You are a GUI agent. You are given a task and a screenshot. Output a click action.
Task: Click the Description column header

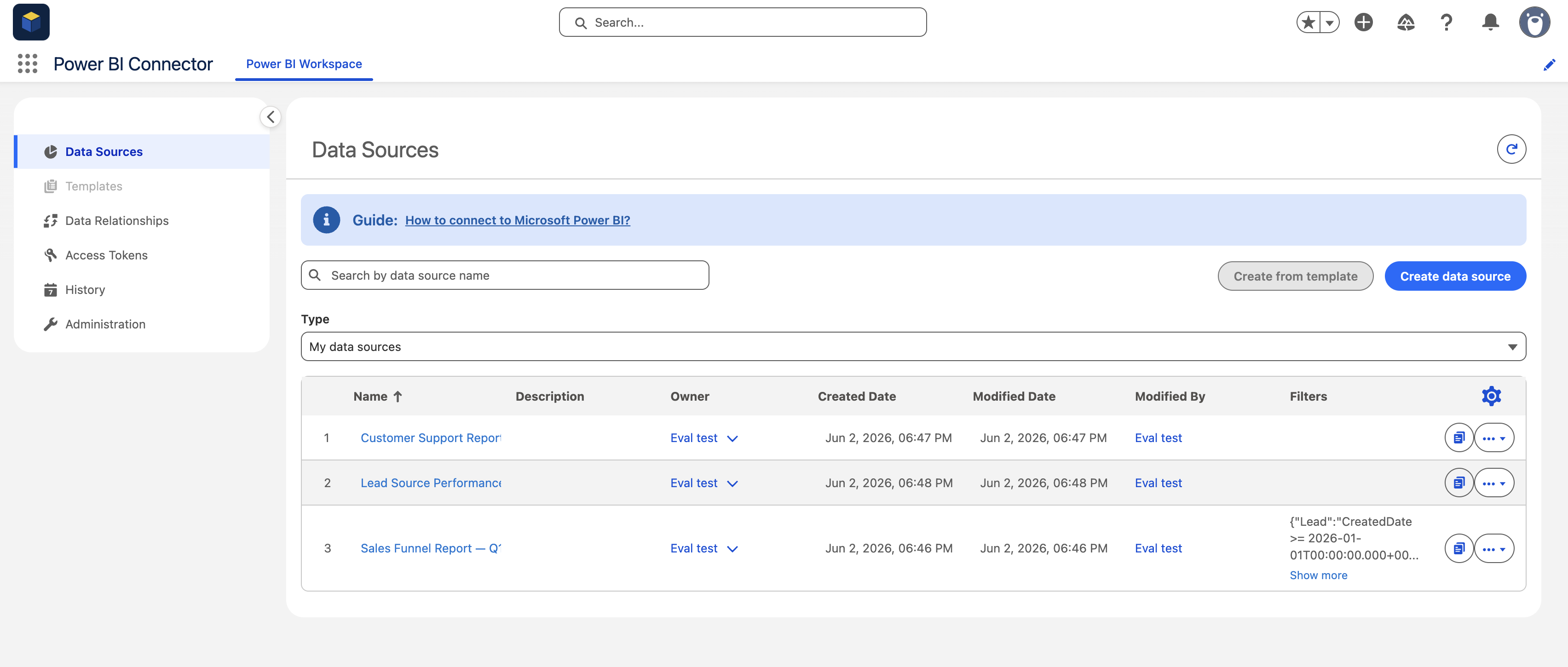click(x=550, y=396)
